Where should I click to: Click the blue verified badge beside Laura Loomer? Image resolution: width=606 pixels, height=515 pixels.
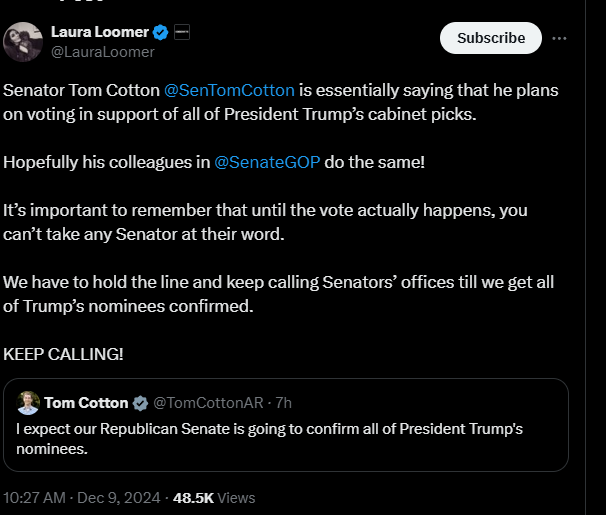click(160, 32)
